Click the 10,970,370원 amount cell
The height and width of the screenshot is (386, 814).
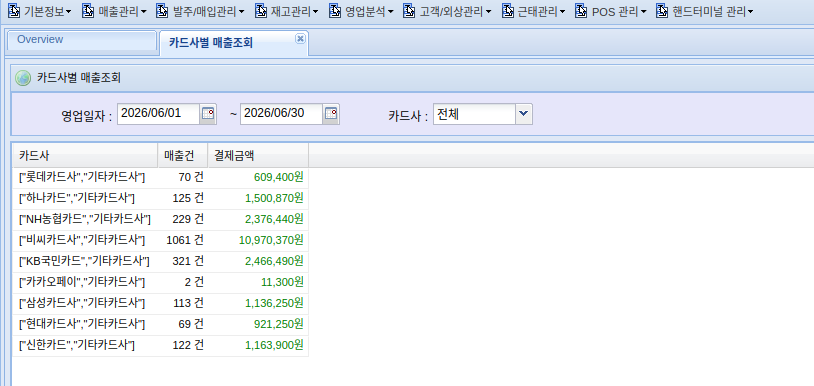[x=258, y=241]
